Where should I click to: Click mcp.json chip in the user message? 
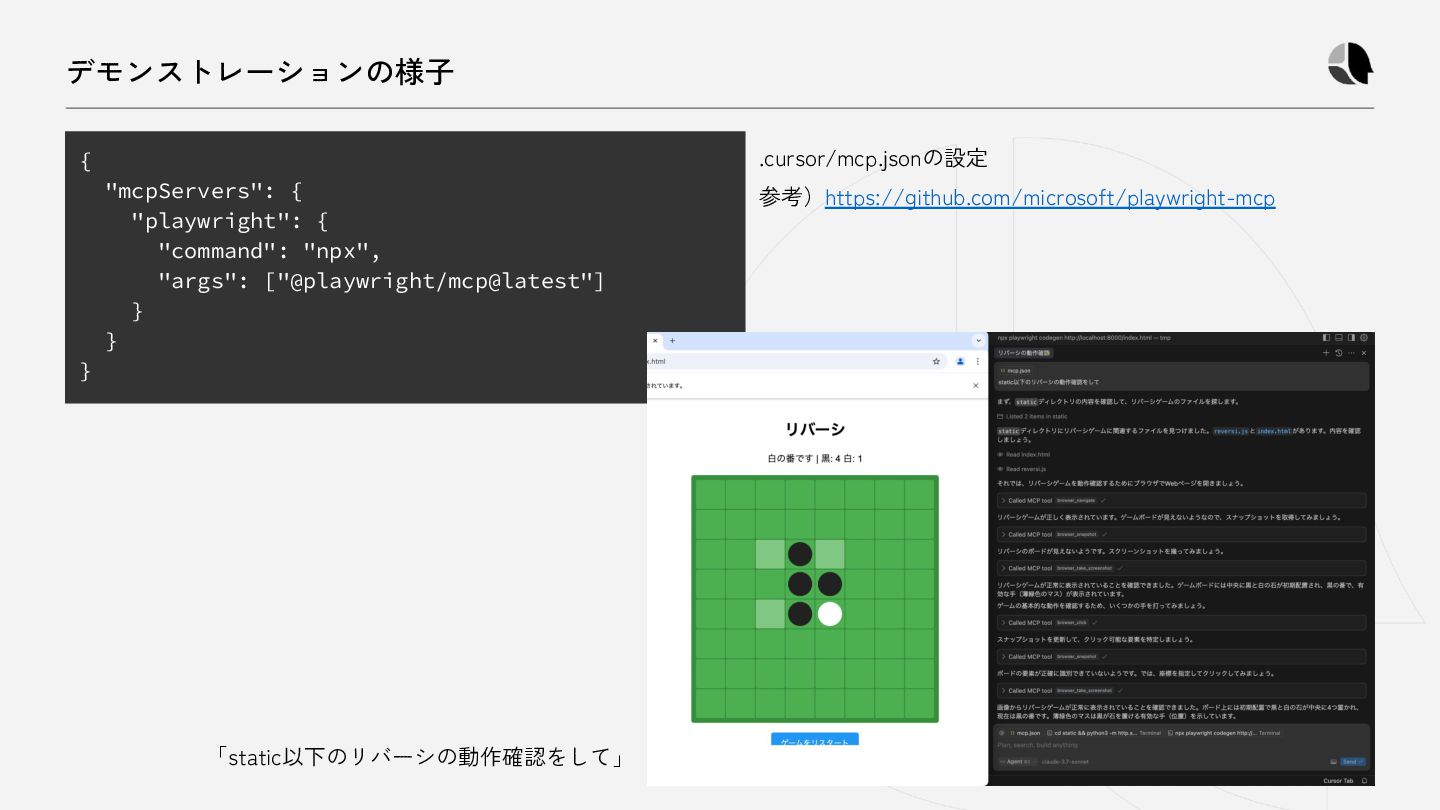click(1016, 371)
